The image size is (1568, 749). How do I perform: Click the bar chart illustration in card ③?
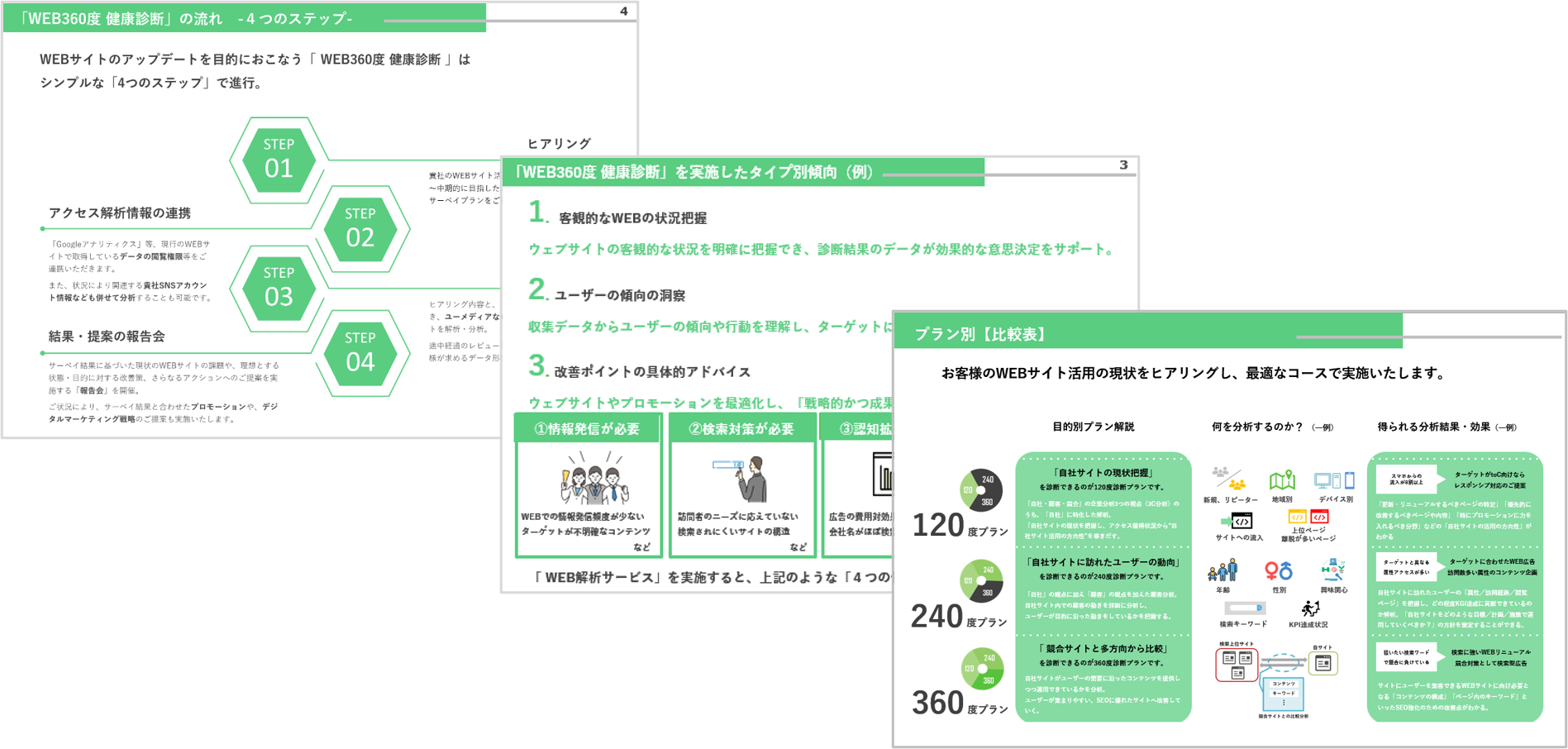tap(883, 474)
